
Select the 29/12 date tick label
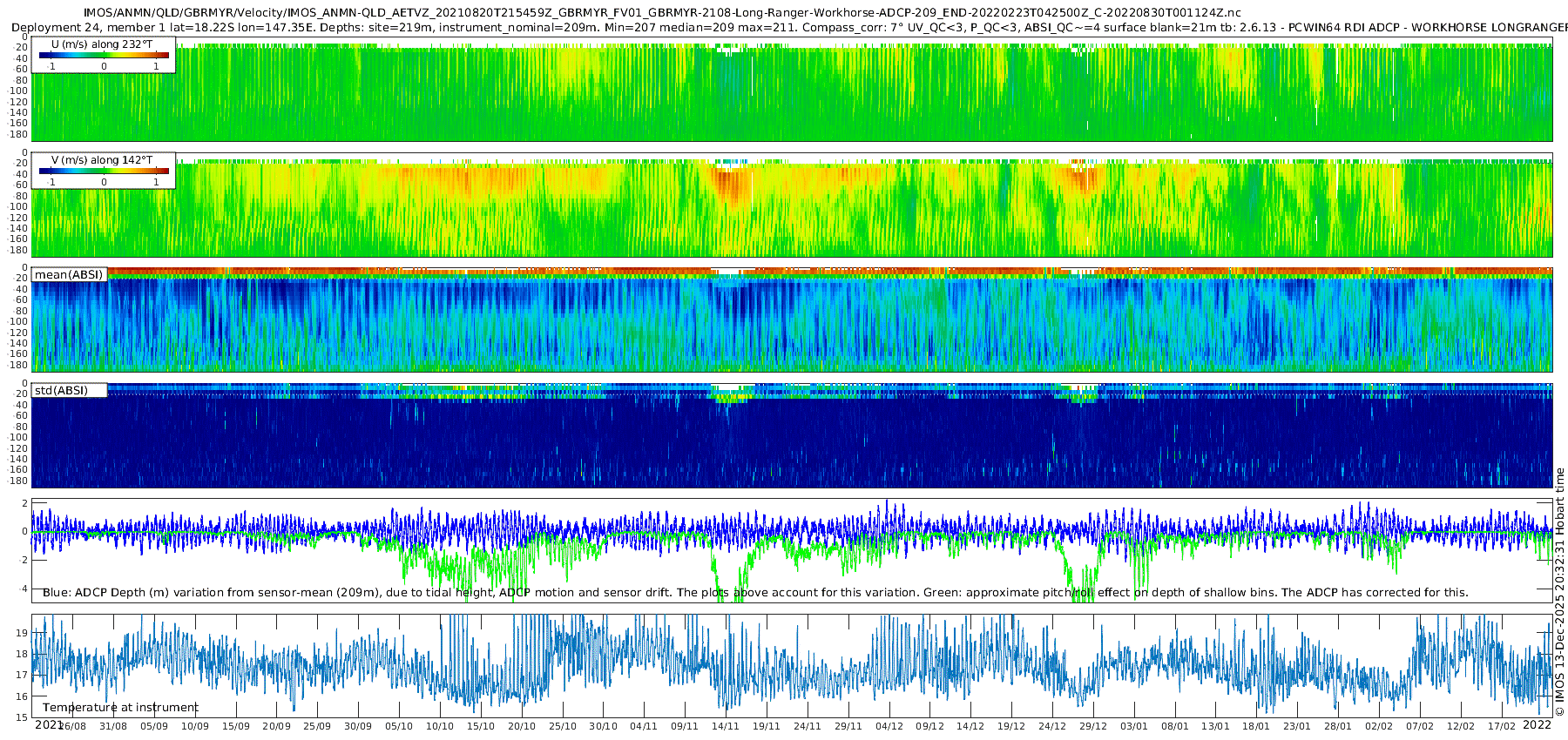[1093, 727]
